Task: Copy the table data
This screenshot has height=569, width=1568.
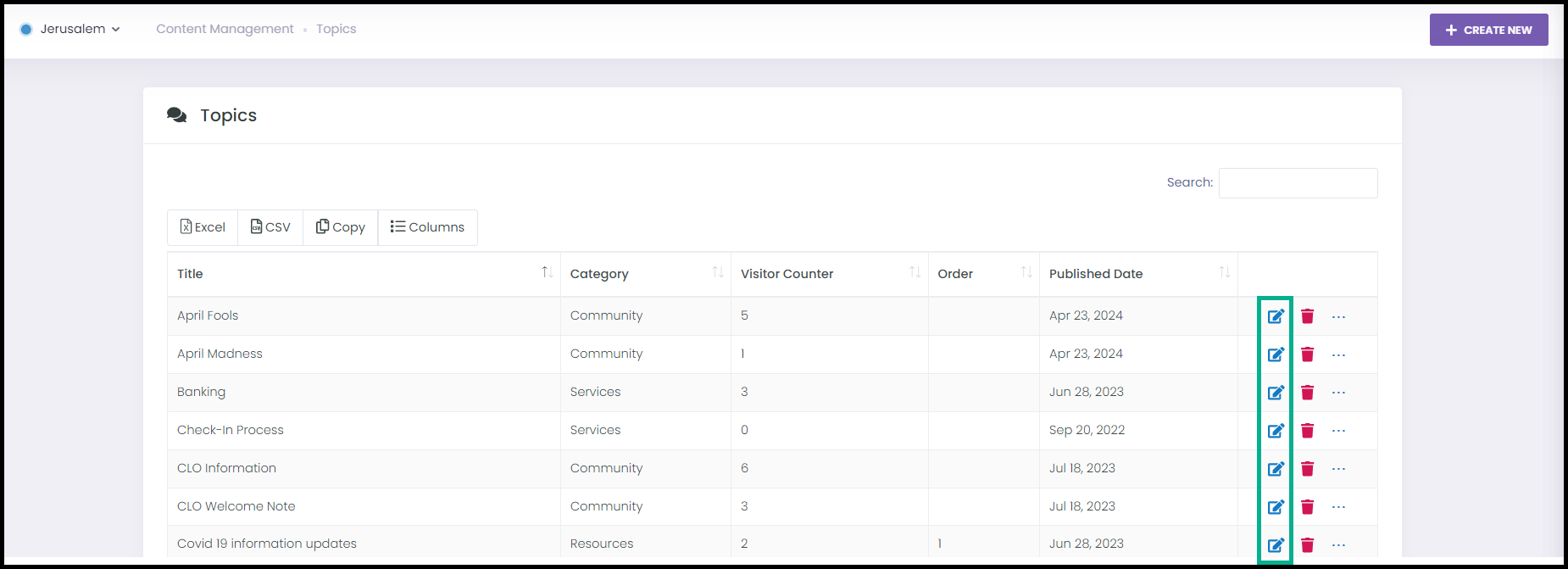Action: 341,227
